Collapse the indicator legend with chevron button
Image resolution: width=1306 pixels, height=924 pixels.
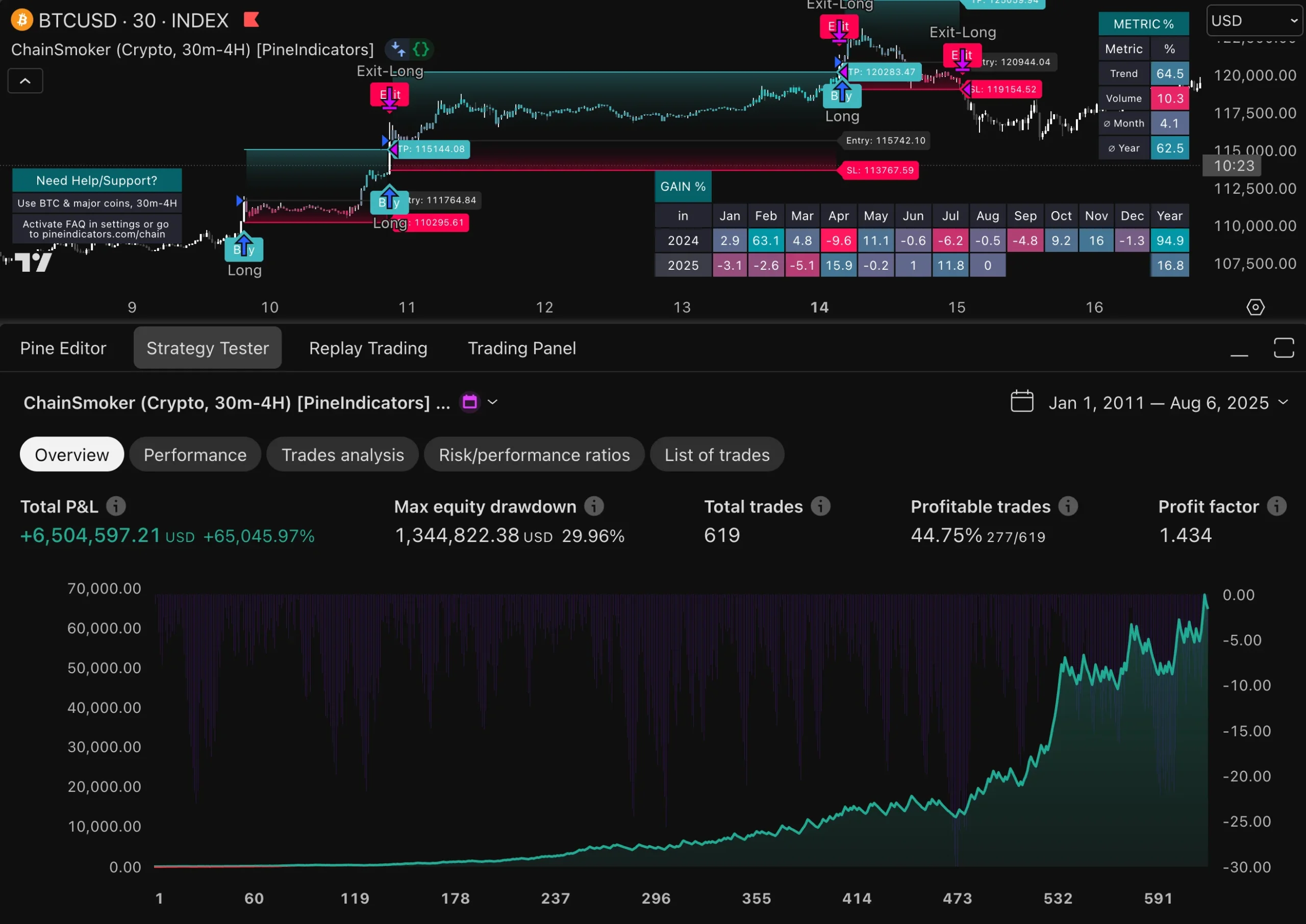(25, 81)
